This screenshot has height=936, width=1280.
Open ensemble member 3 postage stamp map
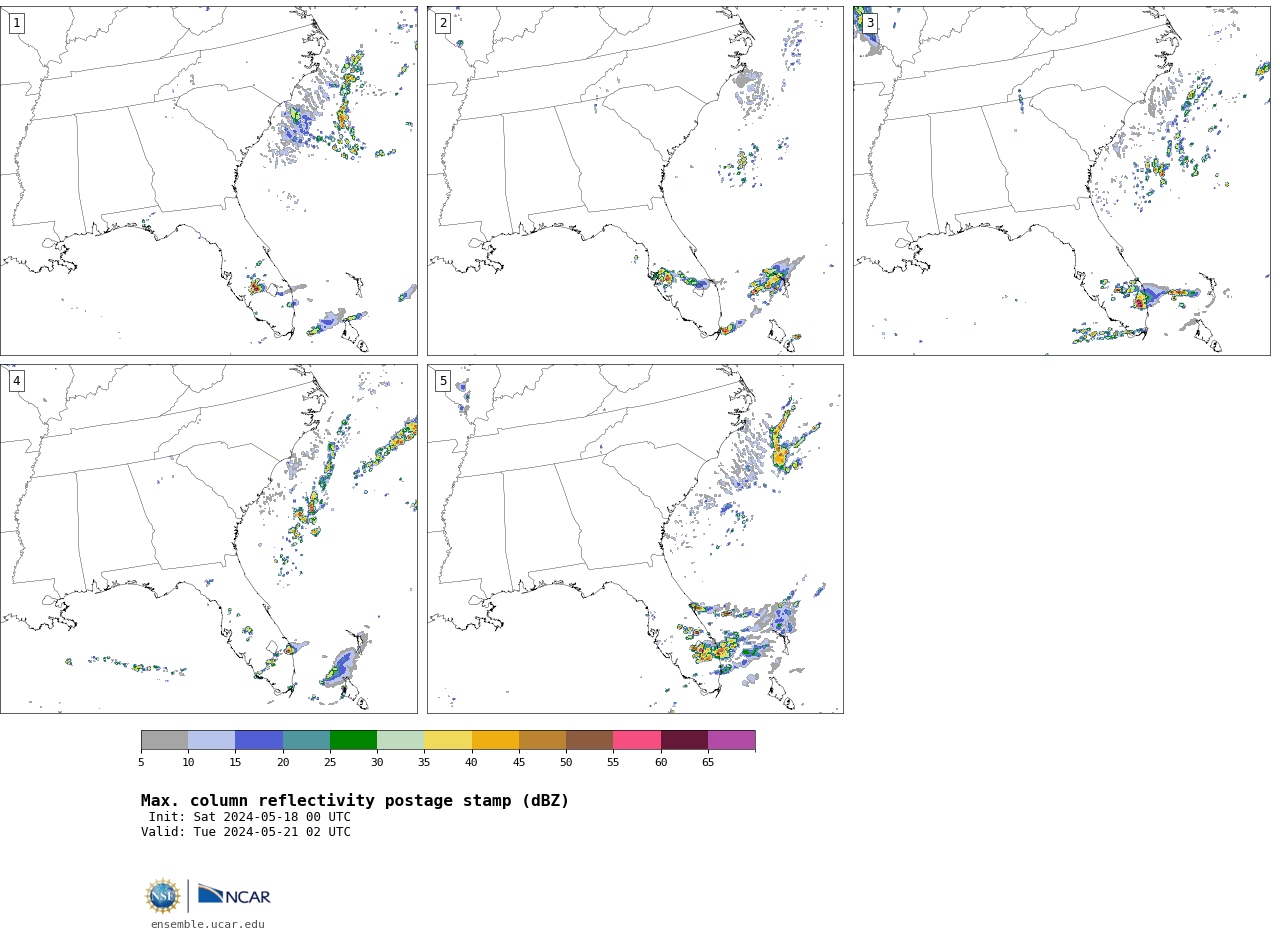(1061, 181)
